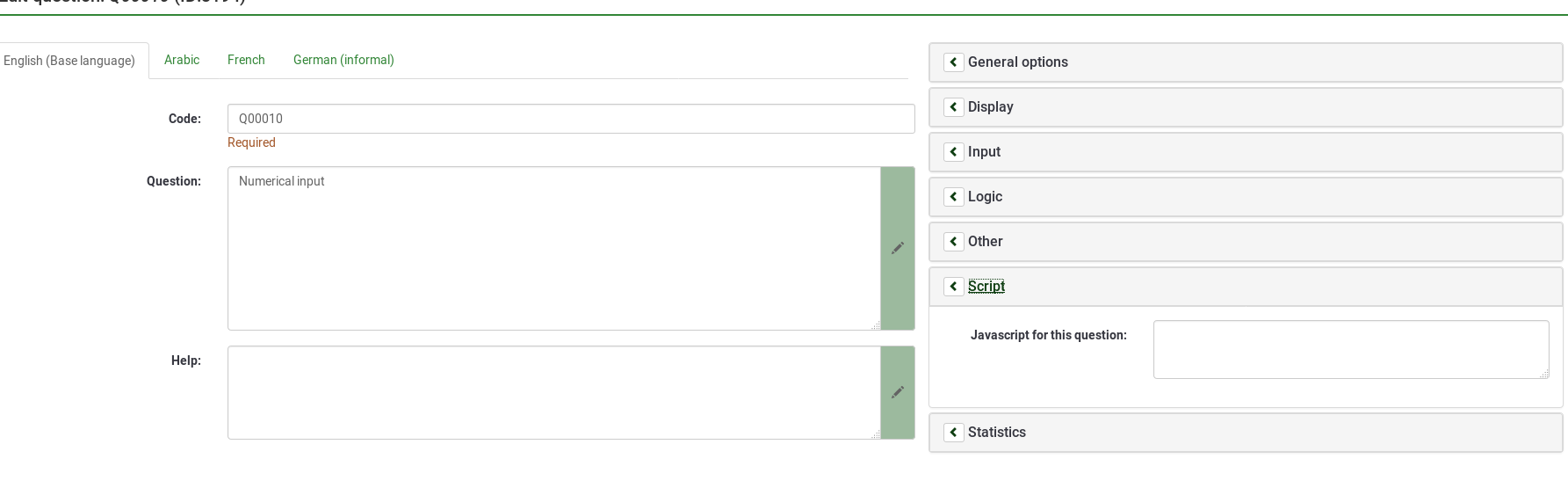The width and height of the screenshot is (1568, 488).
Task: Expand the Statistics panel chevron
Action: coord(953,433)
